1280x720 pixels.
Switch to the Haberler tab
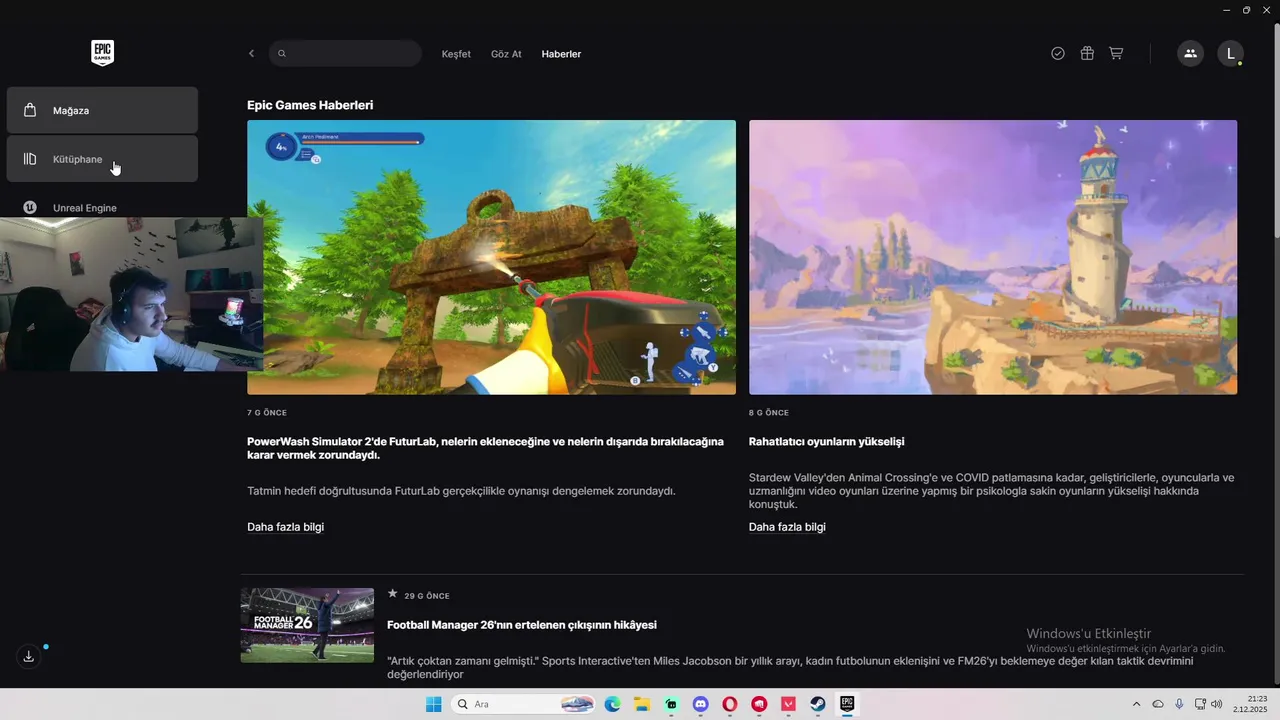(x=561, y=54)
